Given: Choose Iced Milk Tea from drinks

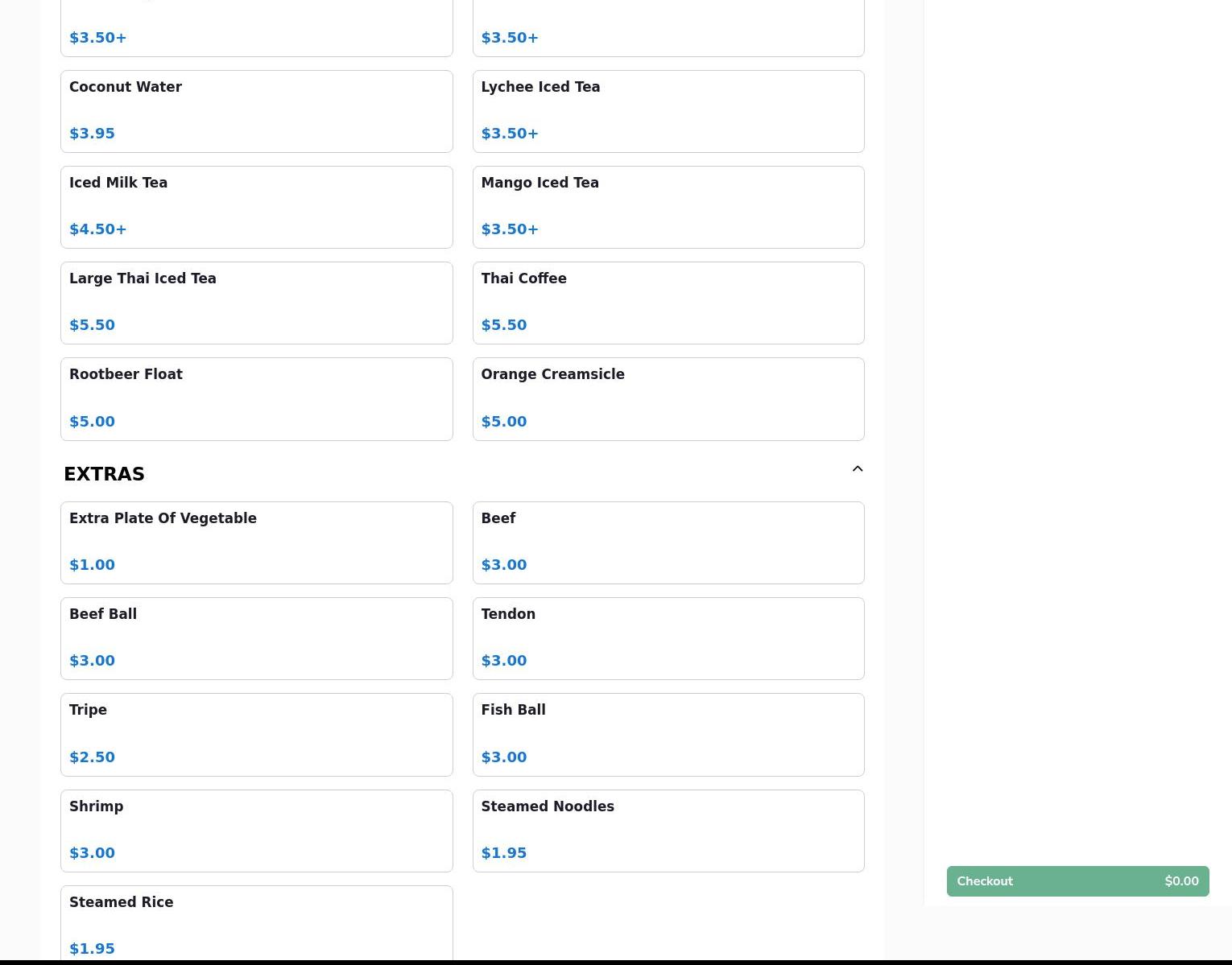Looking at the screenshot, I should point(256,207).
